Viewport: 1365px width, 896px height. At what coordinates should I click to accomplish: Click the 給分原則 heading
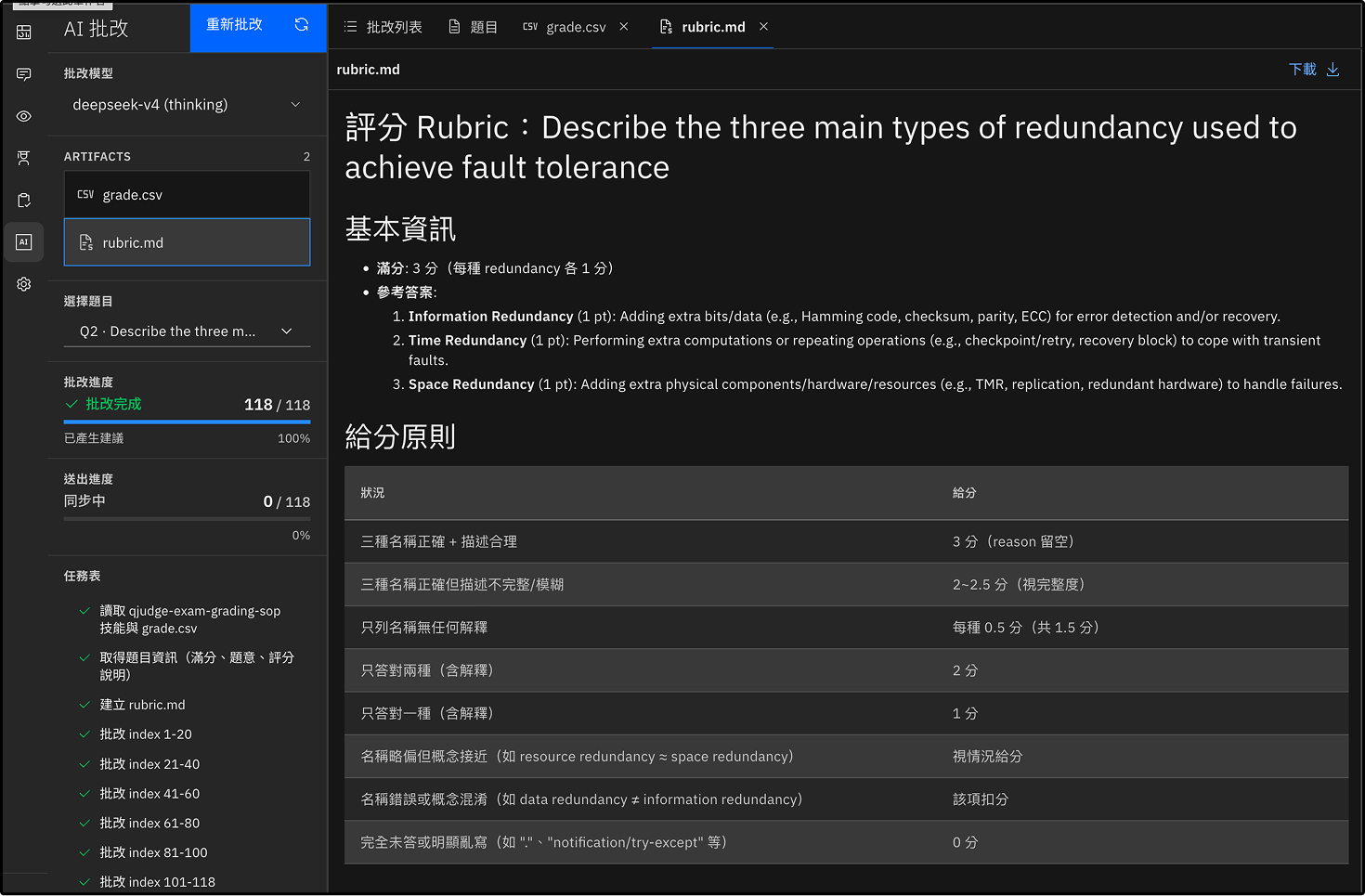click(x=400, y=436)
